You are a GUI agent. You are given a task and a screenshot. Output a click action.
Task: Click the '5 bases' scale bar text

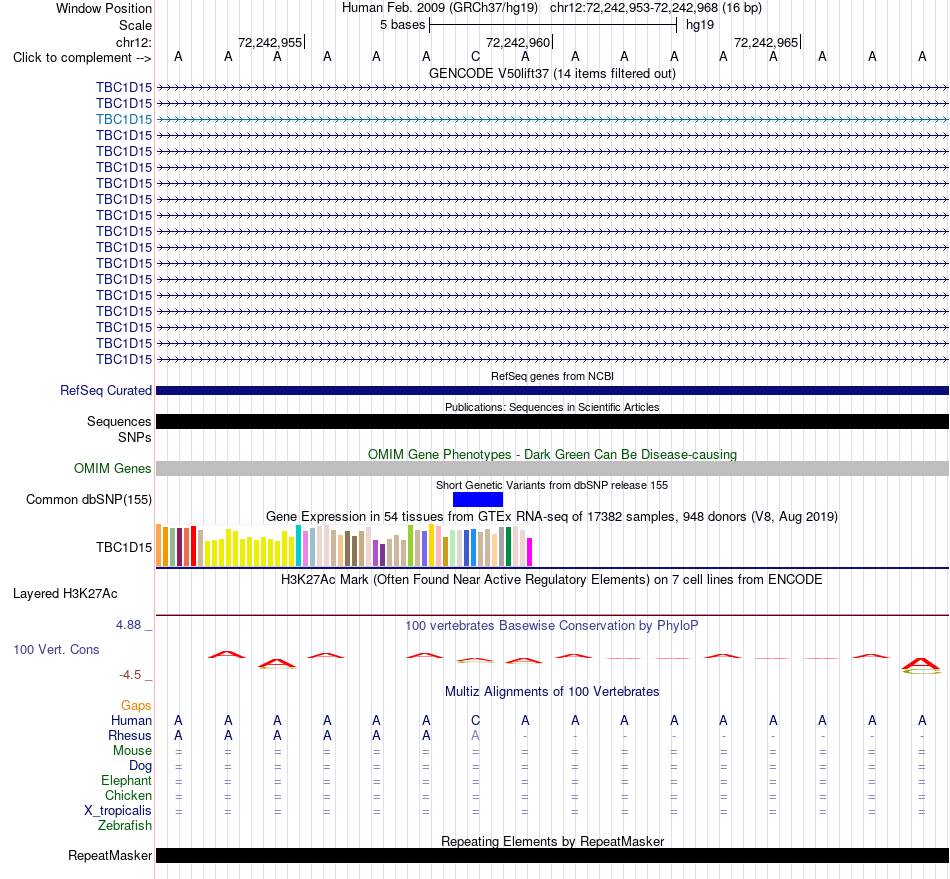point(402,25)
